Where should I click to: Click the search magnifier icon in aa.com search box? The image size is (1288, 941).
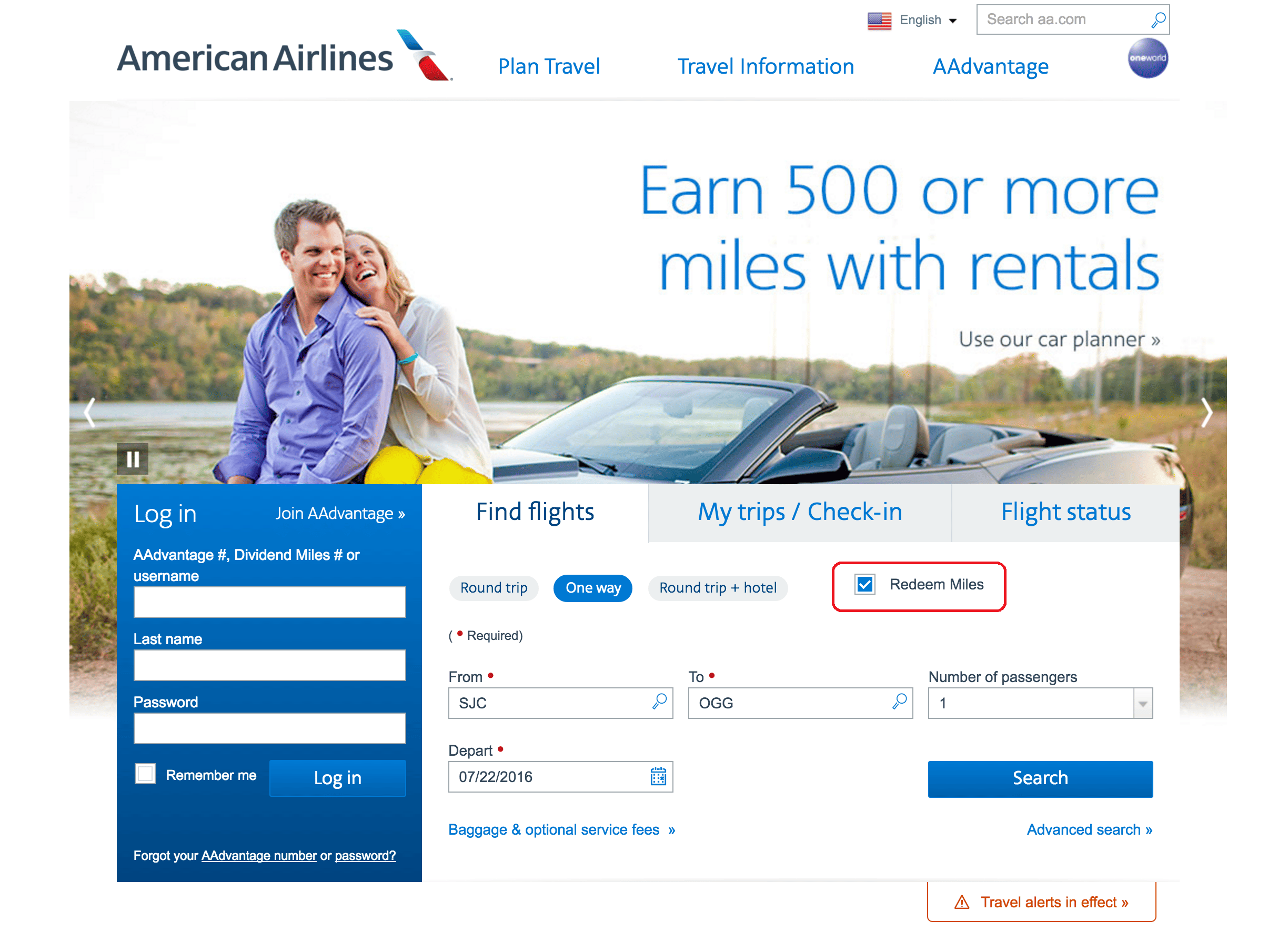(x=1157, y=20)
